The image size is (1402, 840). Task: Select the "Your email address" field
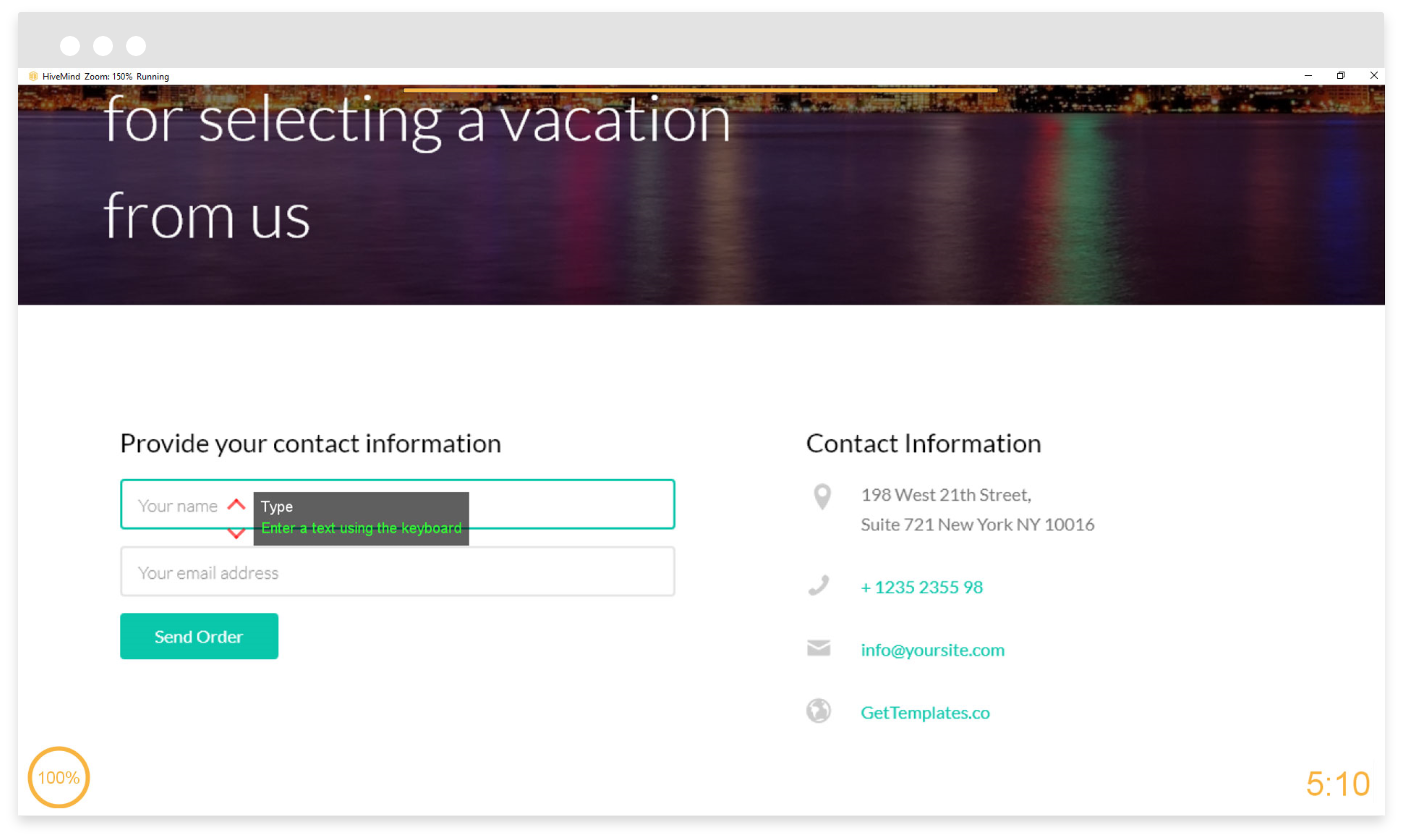click(397, 572)
